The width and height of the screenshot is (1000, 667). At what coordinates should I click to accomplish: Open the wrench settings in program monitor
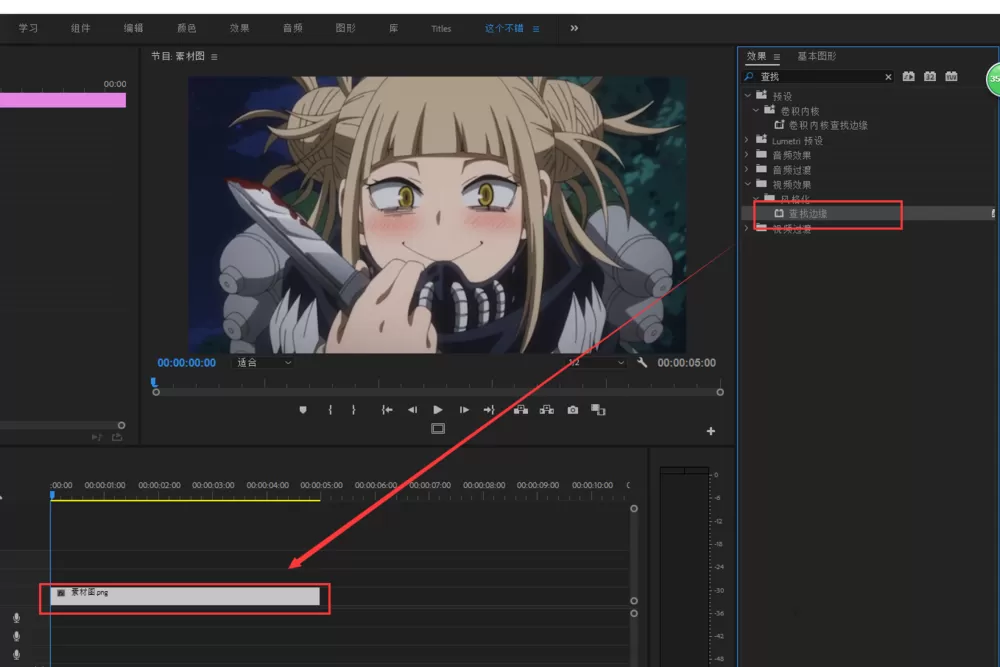coord(642,362)
